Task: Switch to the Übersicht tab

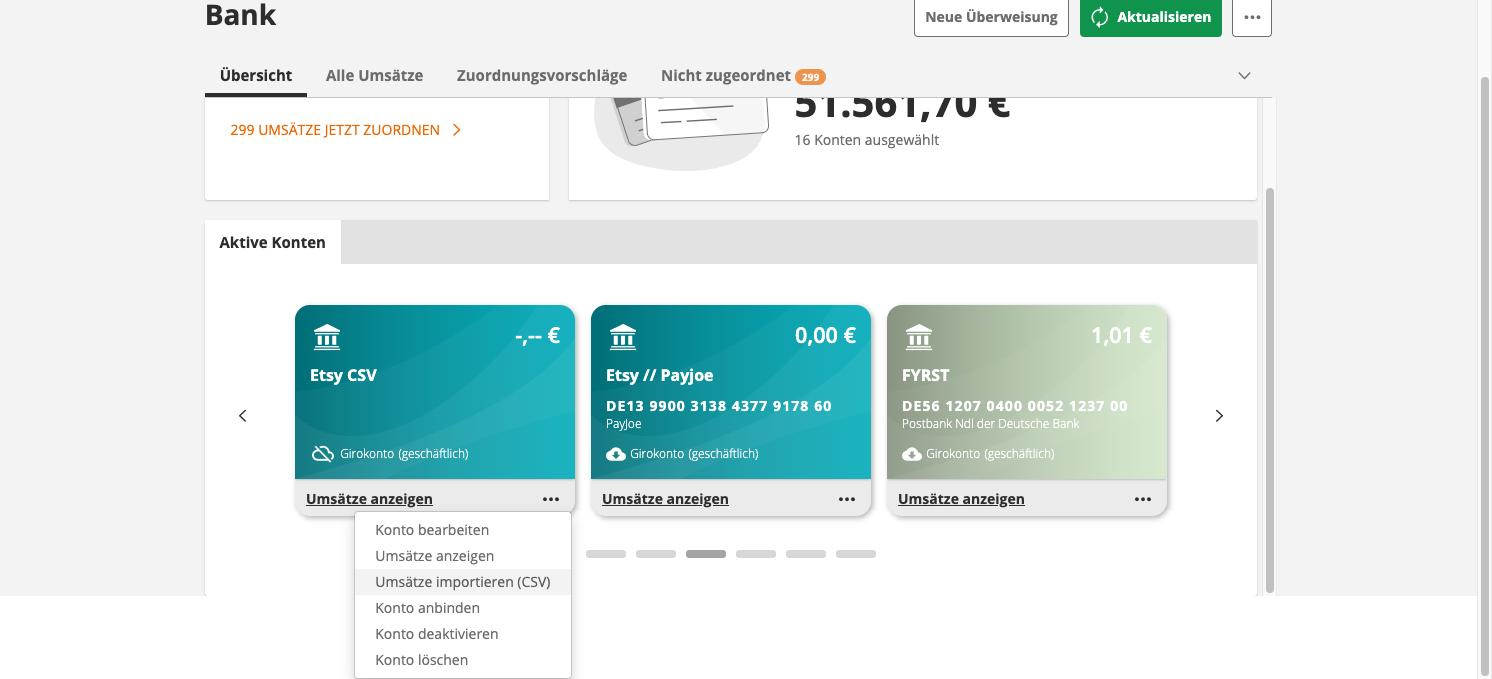Action: click(256, 75)
